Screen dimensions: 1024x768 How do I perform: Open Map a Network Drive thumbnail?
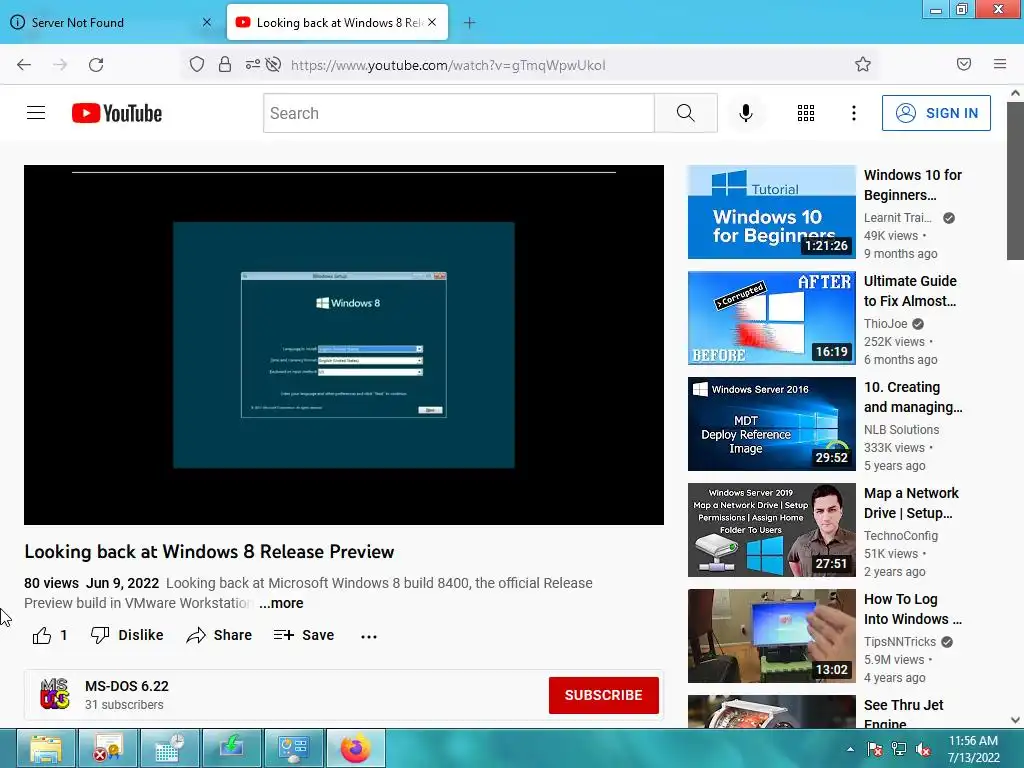pyautogui.click(x=771, y=530)
